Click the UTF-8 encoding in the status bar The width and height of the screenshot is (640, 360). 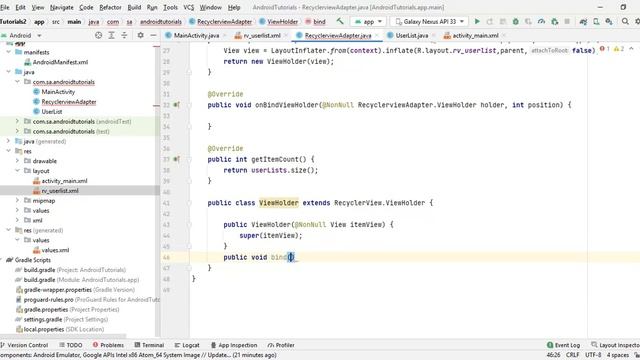pyautogui.click(x=593, y=355)
